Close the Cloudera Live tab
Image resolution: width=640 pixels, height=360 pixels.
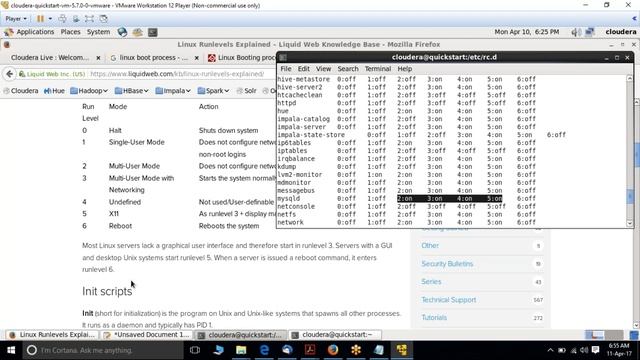click(x=98, y=58)
